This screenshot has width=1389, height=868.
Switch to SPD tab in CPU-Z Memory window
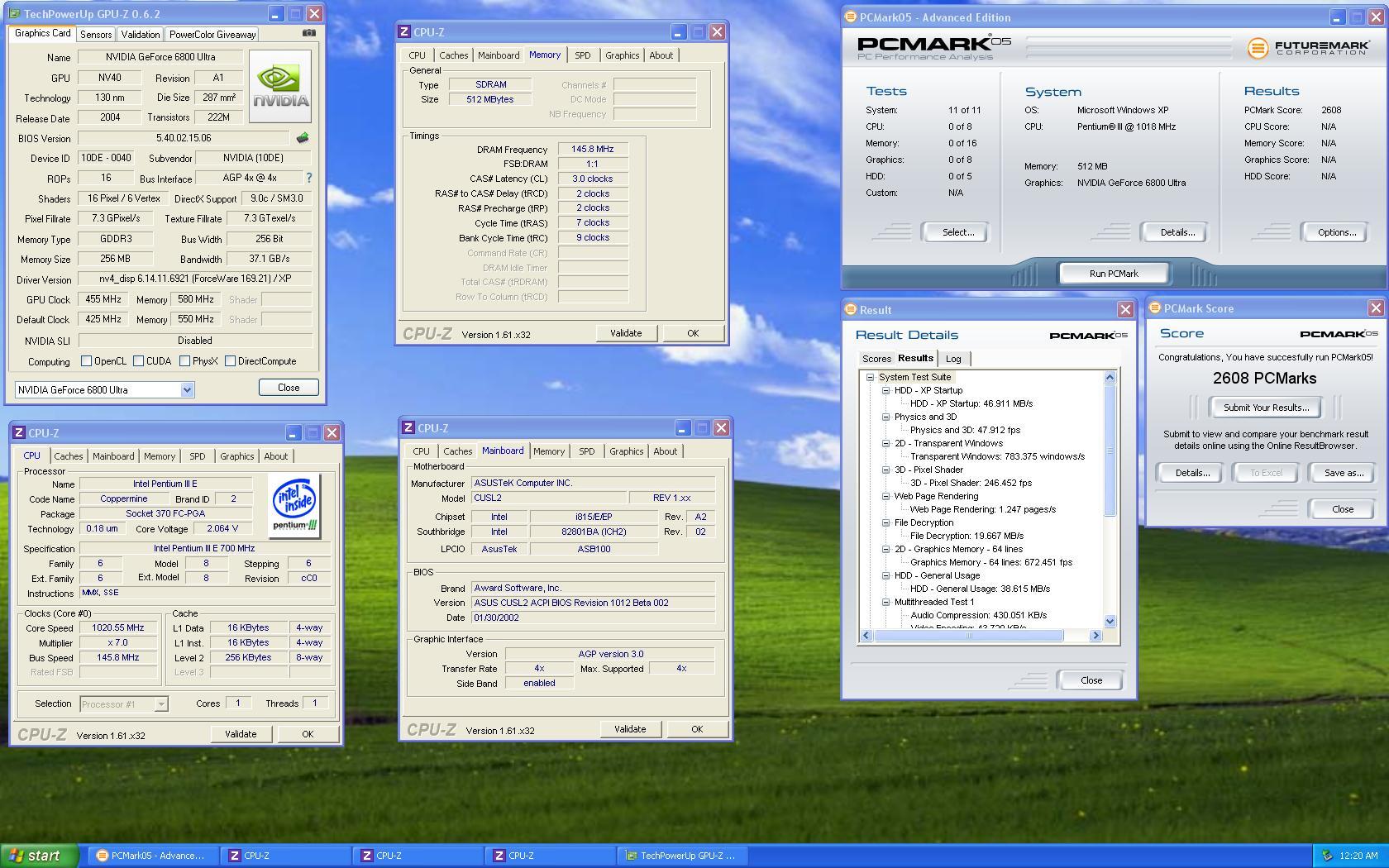(583, 55)
